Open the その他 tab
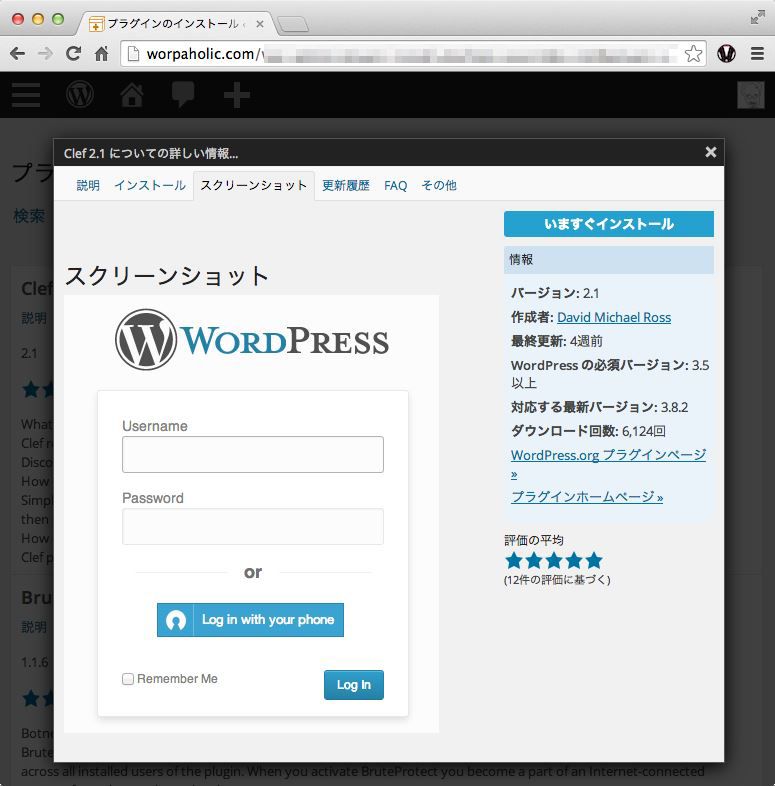Viewport: 775px width, 786px height. pos(439,185)
